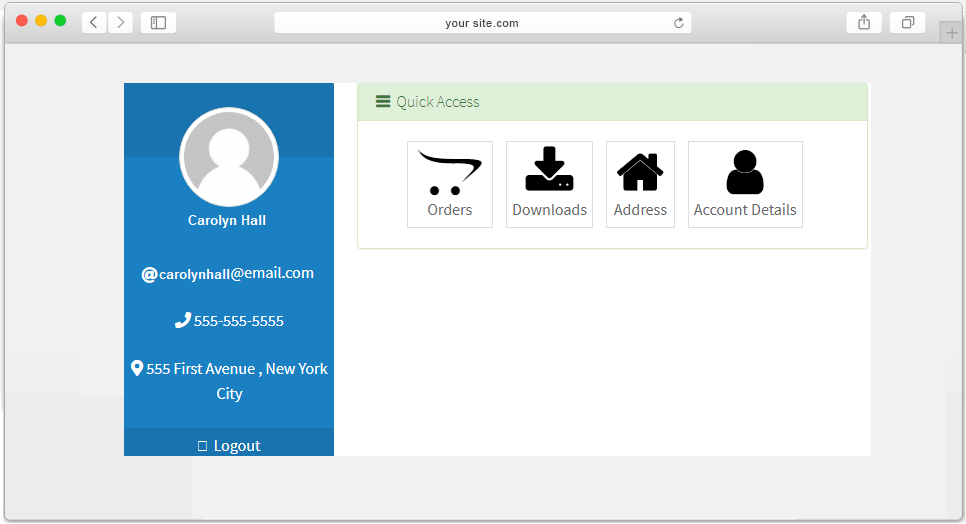Click the 555-555-5555 phone number
966x524 pixels.
pos(239,321)
